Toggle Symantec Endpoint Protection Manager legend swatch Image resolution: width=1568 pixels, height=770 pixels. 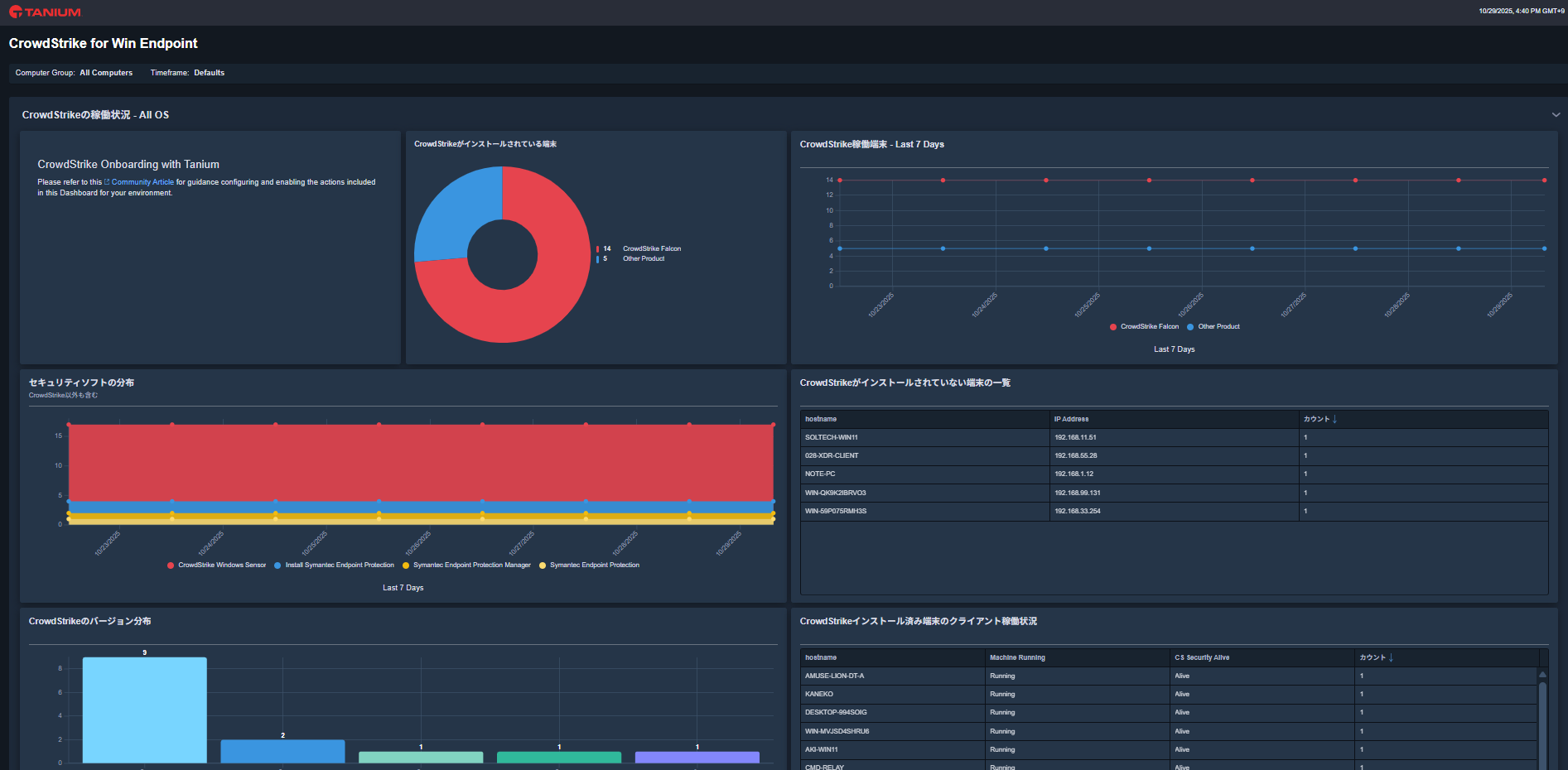[x=406, y=565]
